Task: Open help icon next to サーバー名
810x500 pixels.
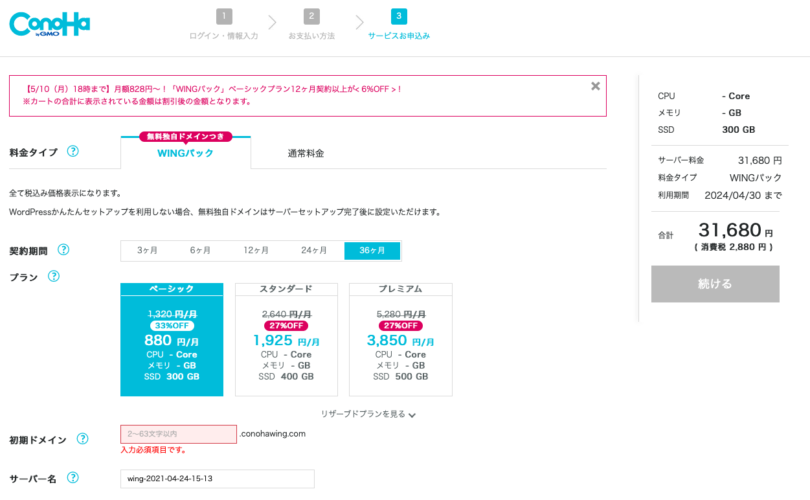Action: pyautogui.click(x=73, y=478)
